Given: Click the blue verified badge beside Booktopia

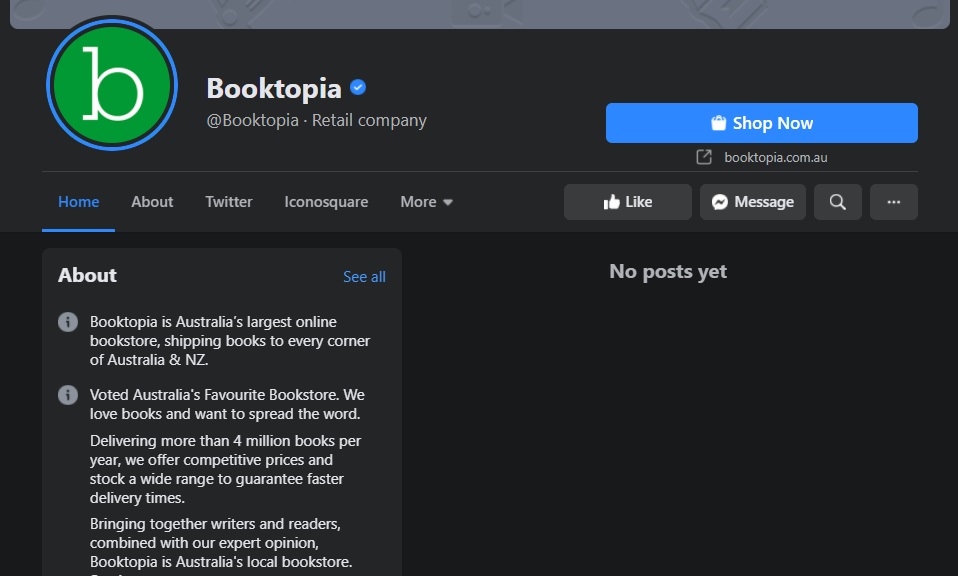Looking at the screenshot, I should point(358,88).
